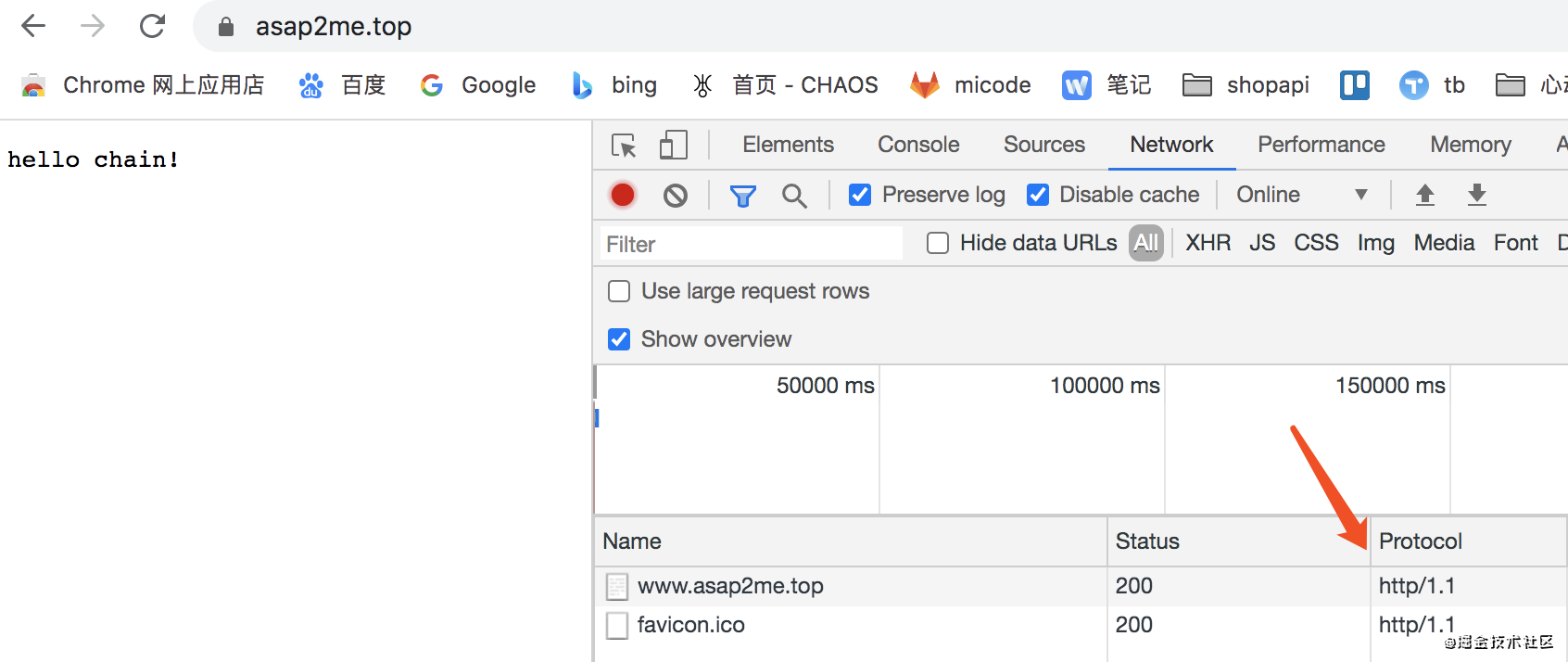Focus the Filter text field

click(x=752, y=244)
